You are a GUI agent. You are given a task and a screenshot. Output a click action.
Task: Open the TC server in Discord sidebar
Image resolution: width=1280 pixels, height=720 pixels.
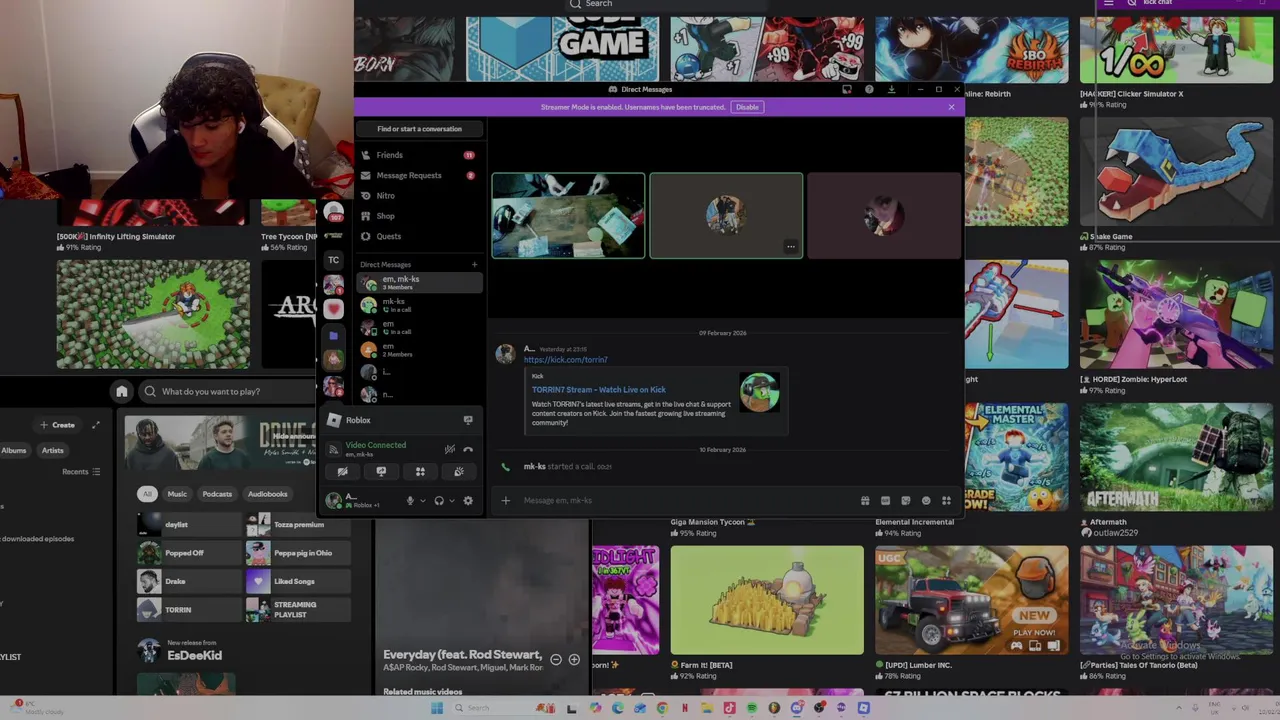coord(333,259)
